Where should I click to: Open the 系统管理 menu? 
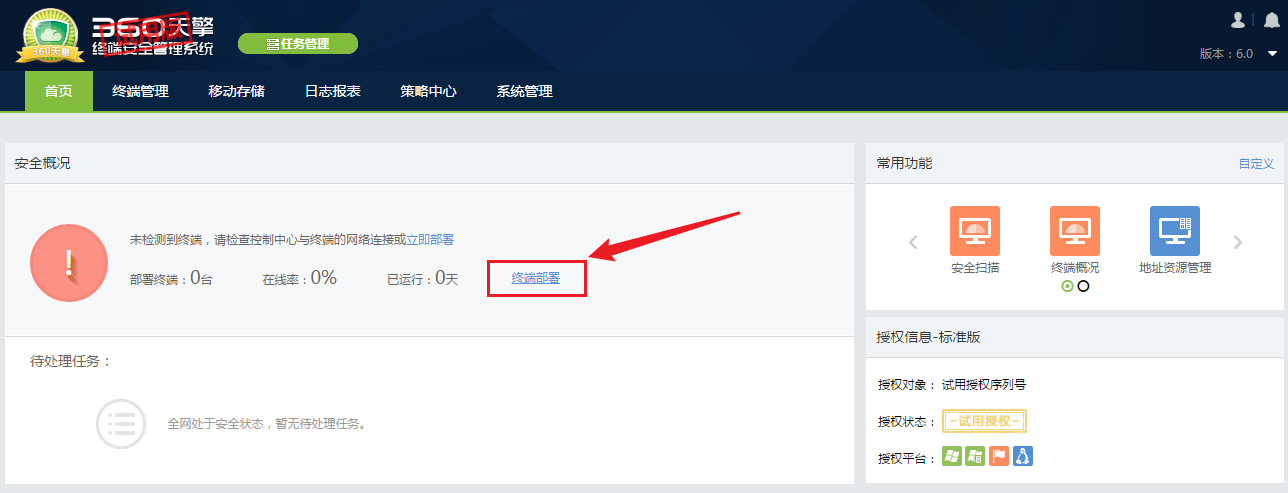pos(524,91)
